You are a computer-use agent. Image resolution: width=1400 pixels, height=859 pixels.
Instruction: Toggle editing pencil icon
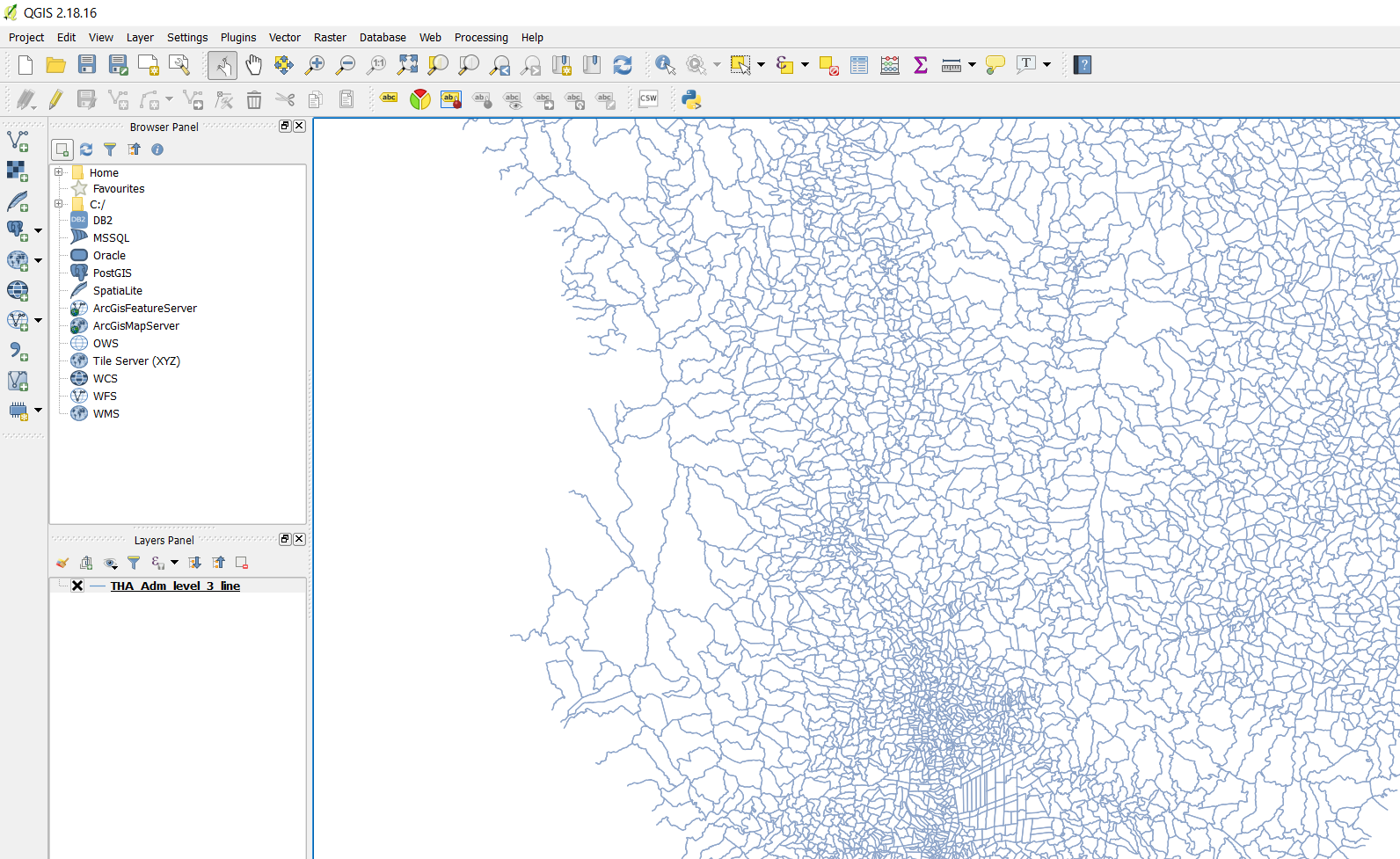55,99
